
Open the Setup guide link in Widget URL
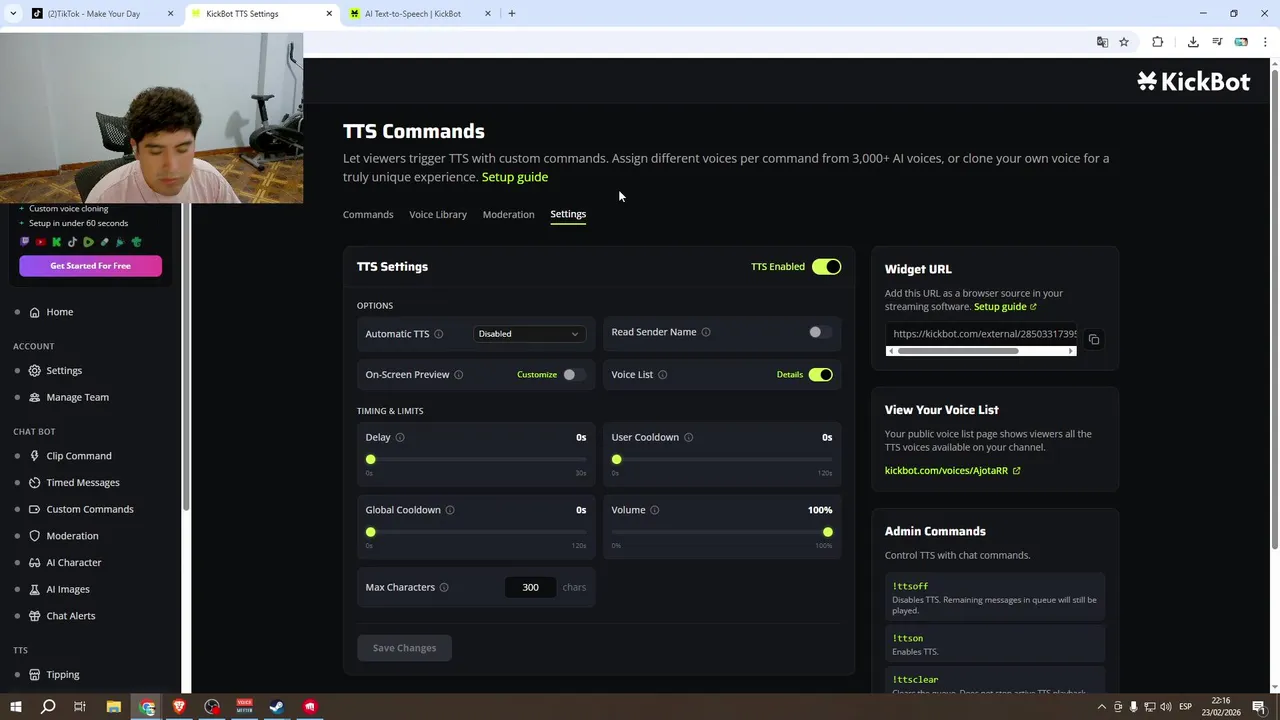coord(1005,307)
